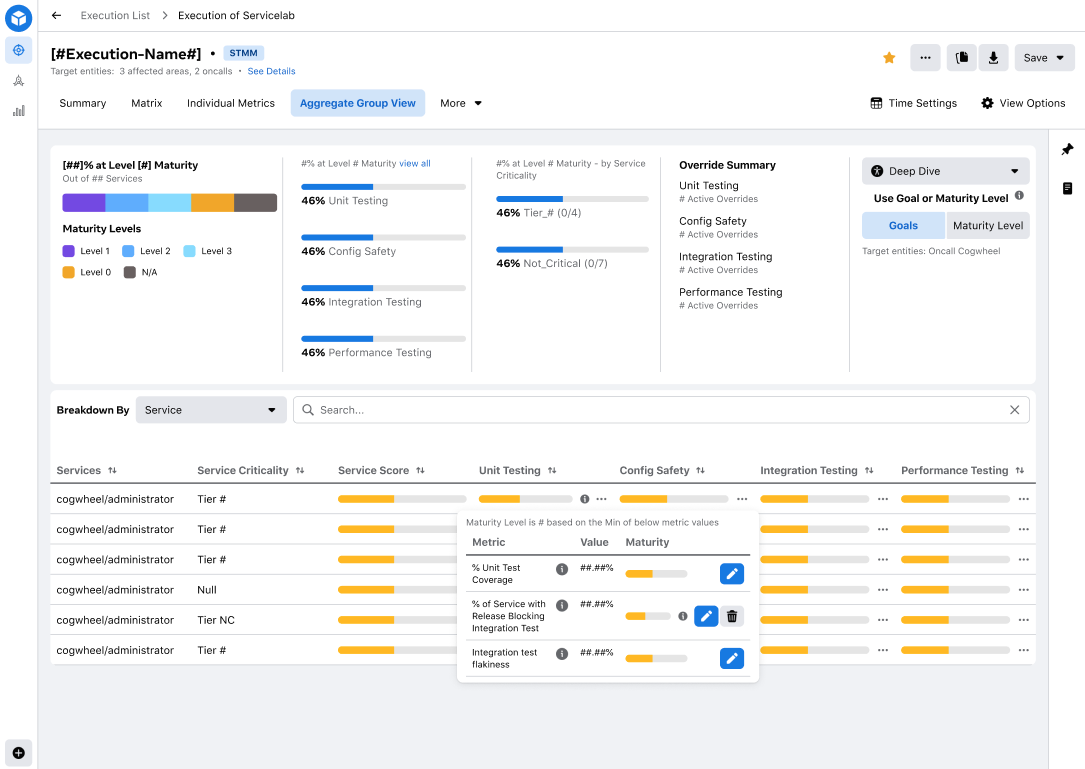
Task: Expand the Deep Dive dropdown
Action: [945, 171]
